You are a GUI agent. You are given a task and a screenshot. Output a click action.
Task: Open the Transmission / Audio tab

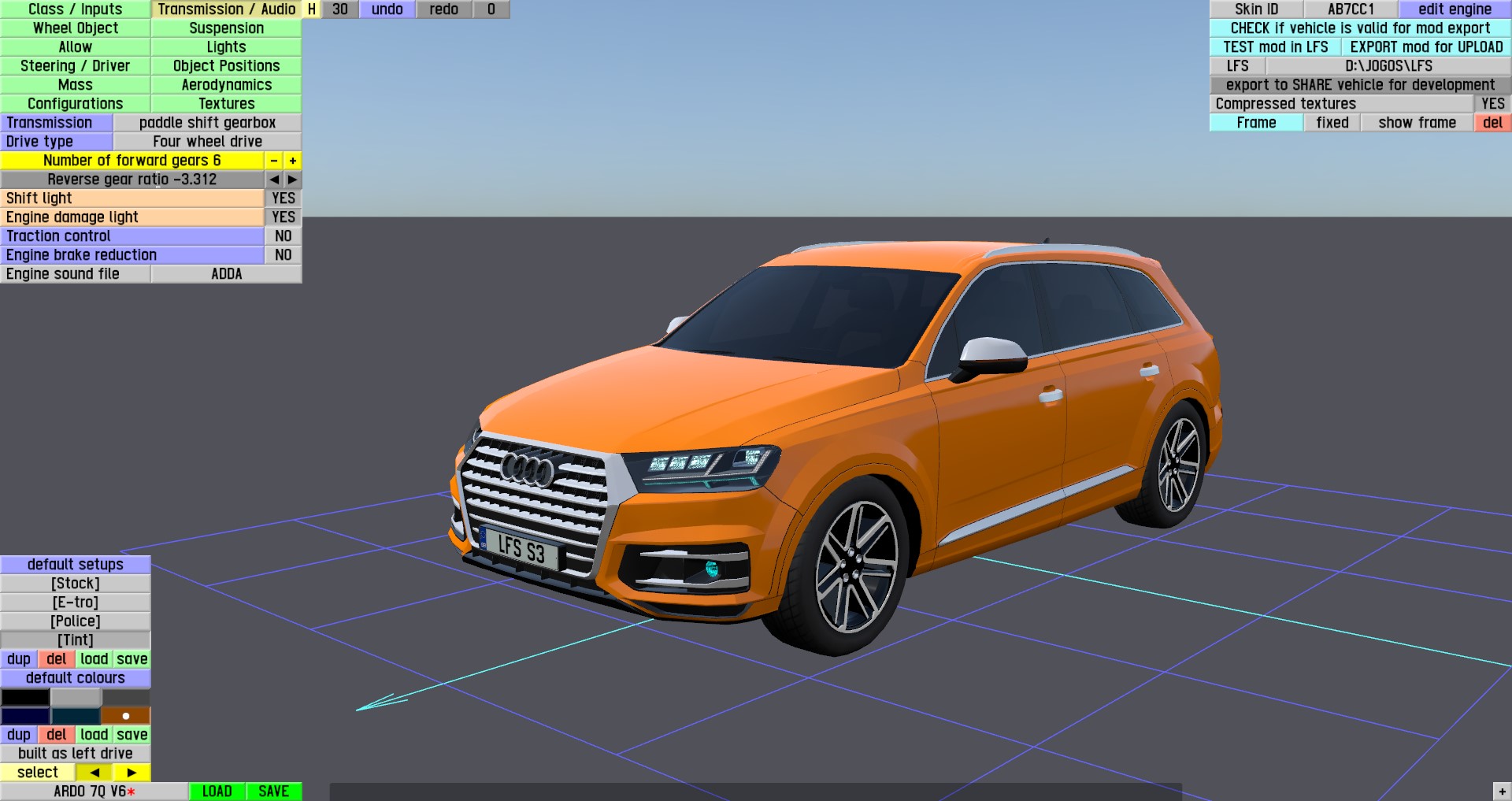point(227,9)
